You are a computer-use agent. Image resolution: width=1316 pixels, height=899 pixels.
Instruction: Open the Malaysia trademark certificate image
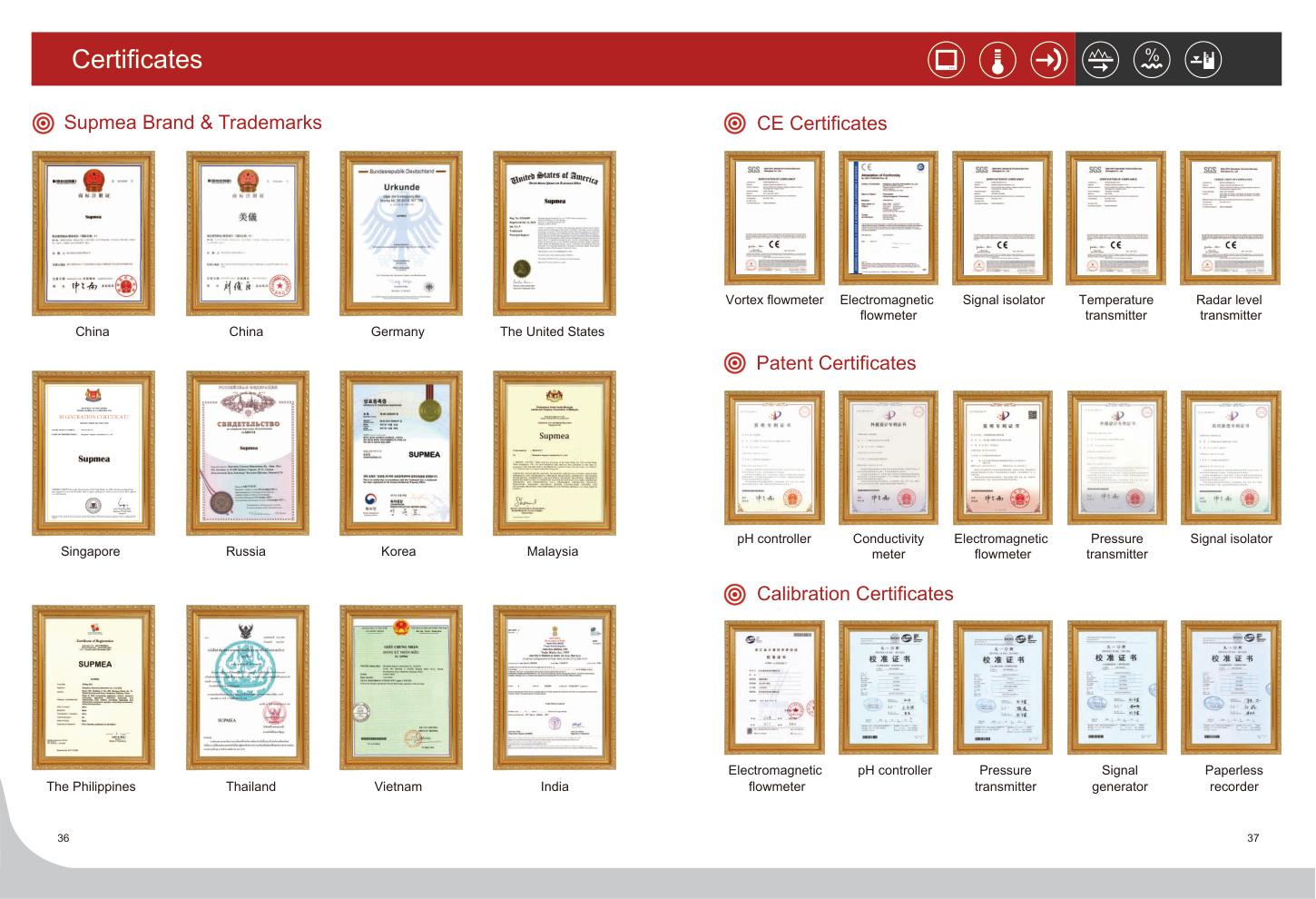click(x=555, y=453)
